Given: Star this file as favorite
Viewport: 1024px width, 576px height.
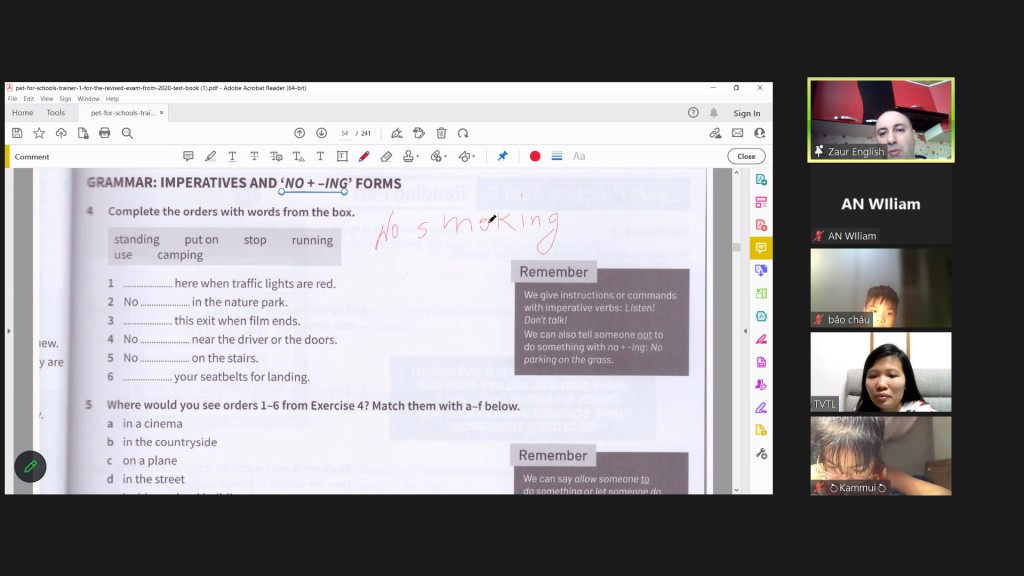Looking at the screenshot, I should coord(39,133).
